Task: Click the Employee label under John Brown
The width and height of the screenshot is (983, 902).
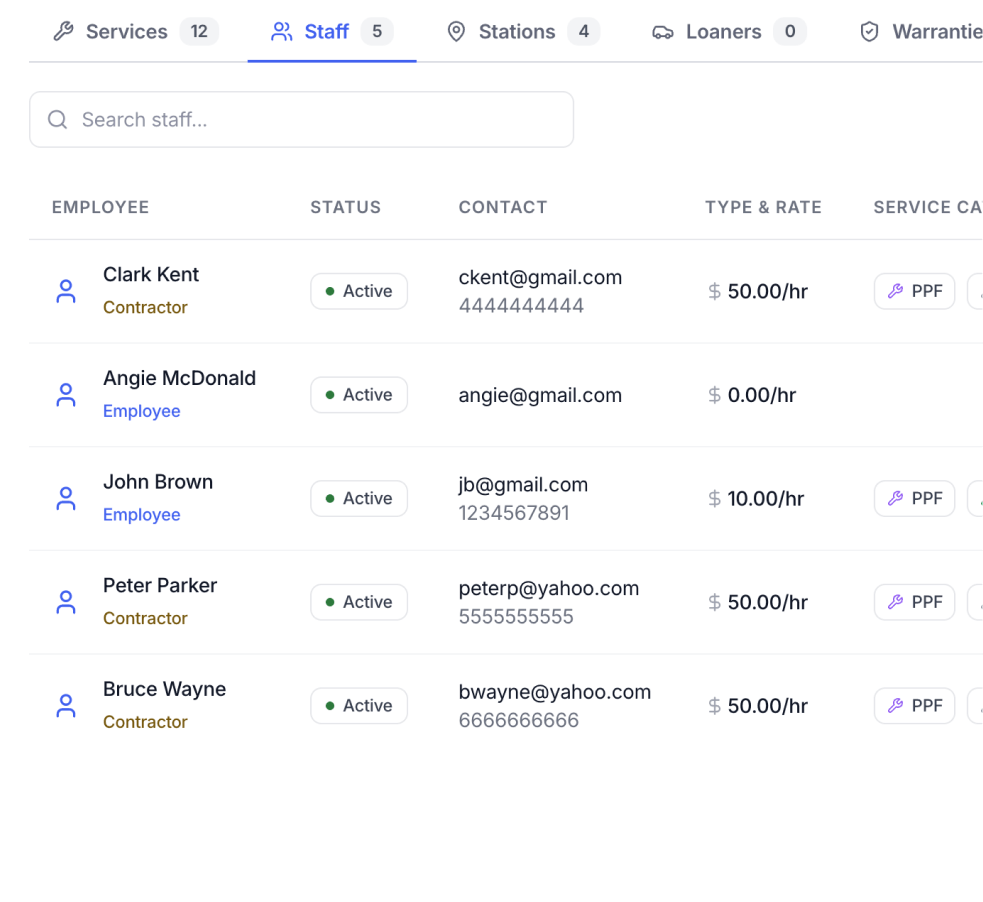Action: [x=142, y=515]
